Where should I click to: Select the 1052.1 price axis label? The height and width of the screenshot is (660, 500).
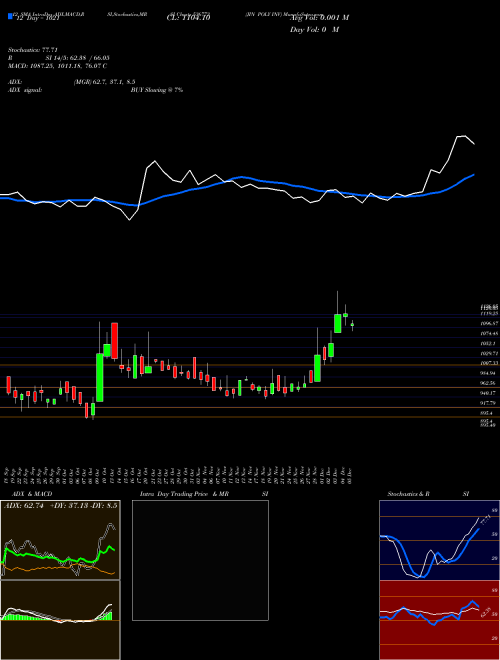490,343
